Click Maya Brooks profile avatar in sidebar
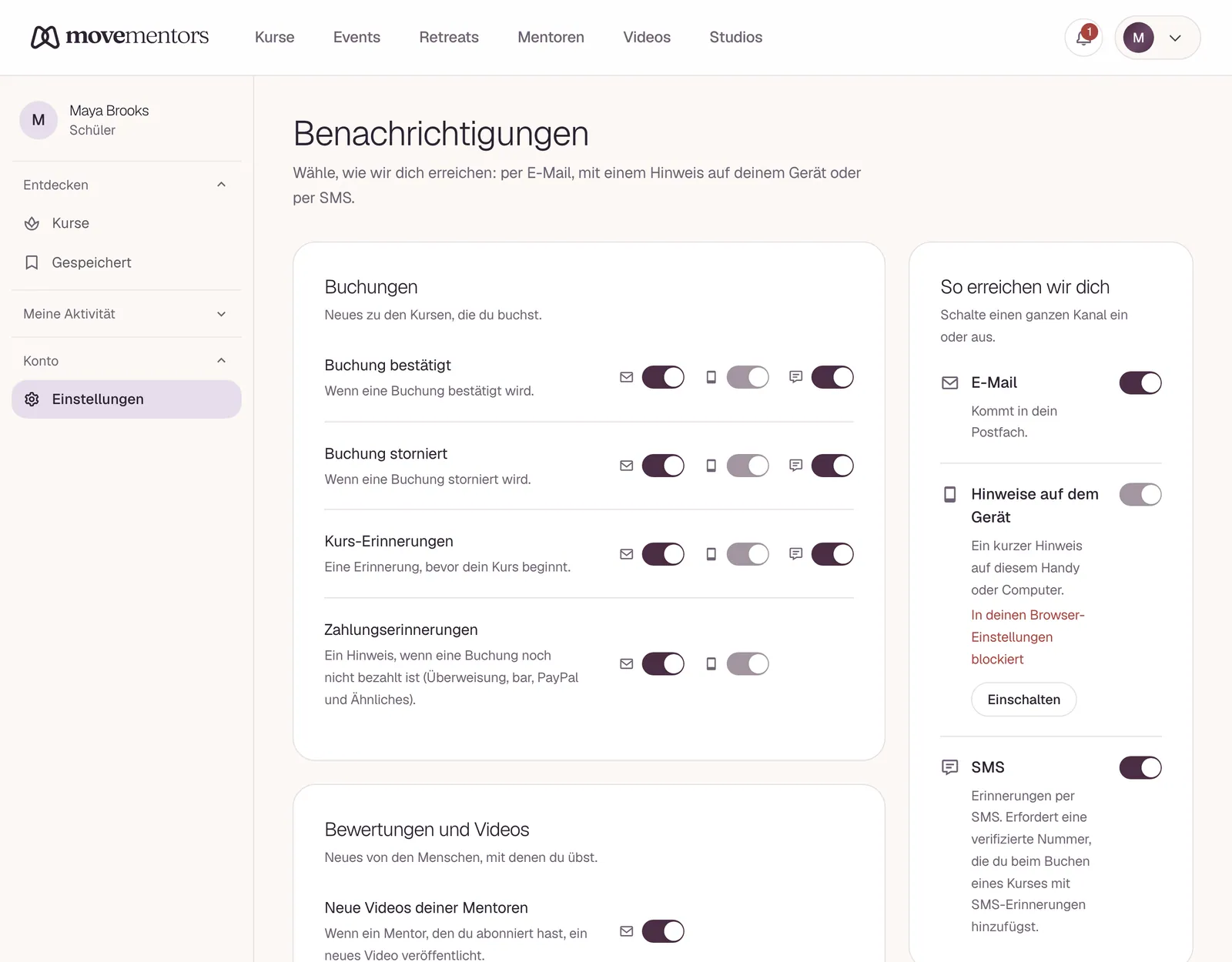1232x962 pixels. pos(38,120)
